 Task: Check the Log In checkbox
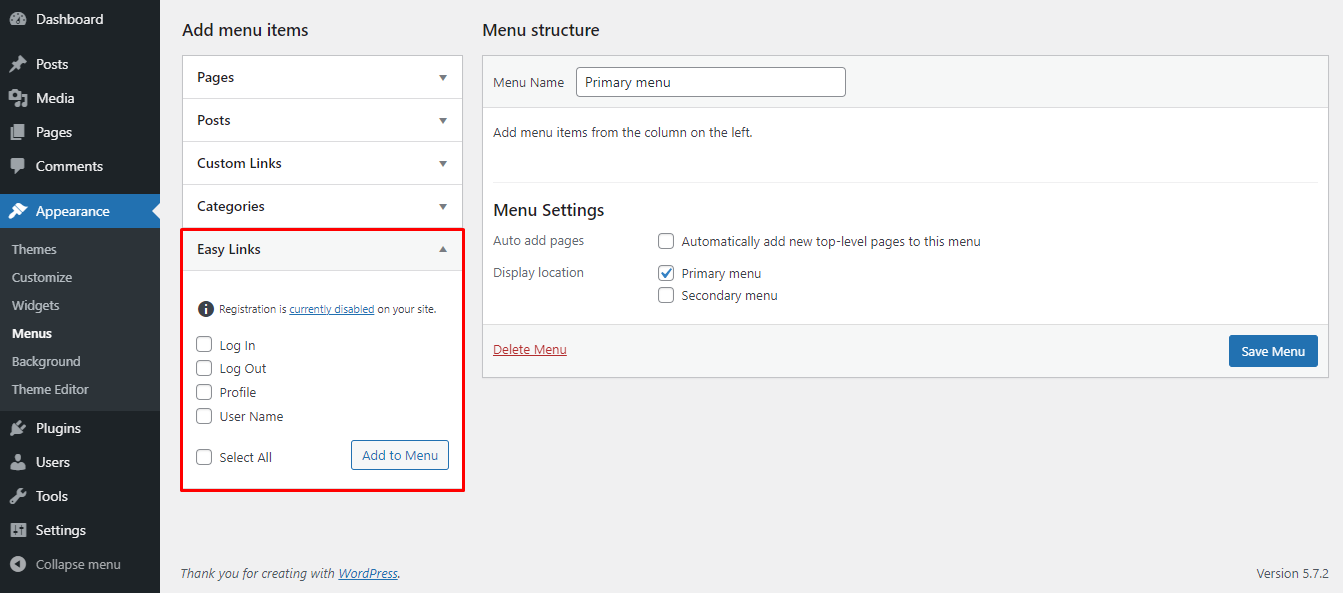(204, 345)
